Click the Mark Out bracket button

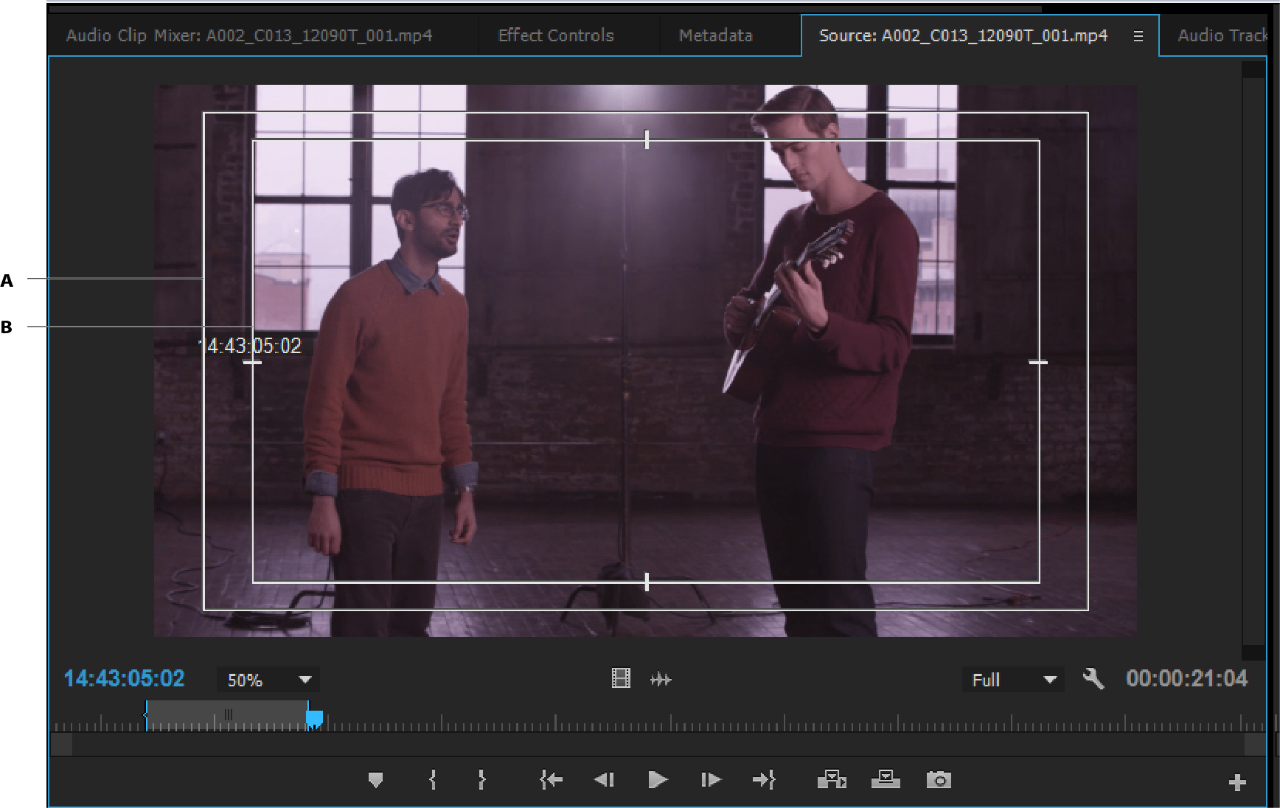tap(481, 780)
